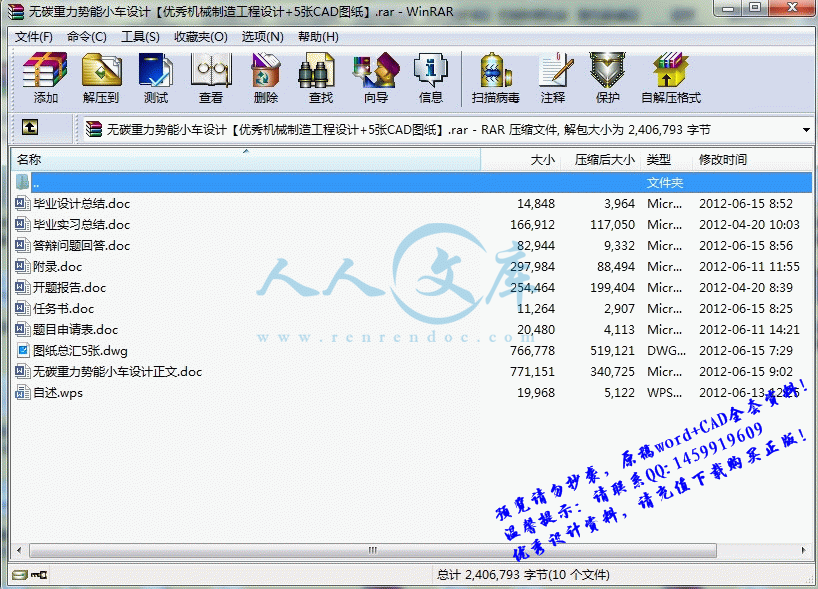Click date 2012-04-20 8:39
The image size is (818, 589).
point(745,287)
